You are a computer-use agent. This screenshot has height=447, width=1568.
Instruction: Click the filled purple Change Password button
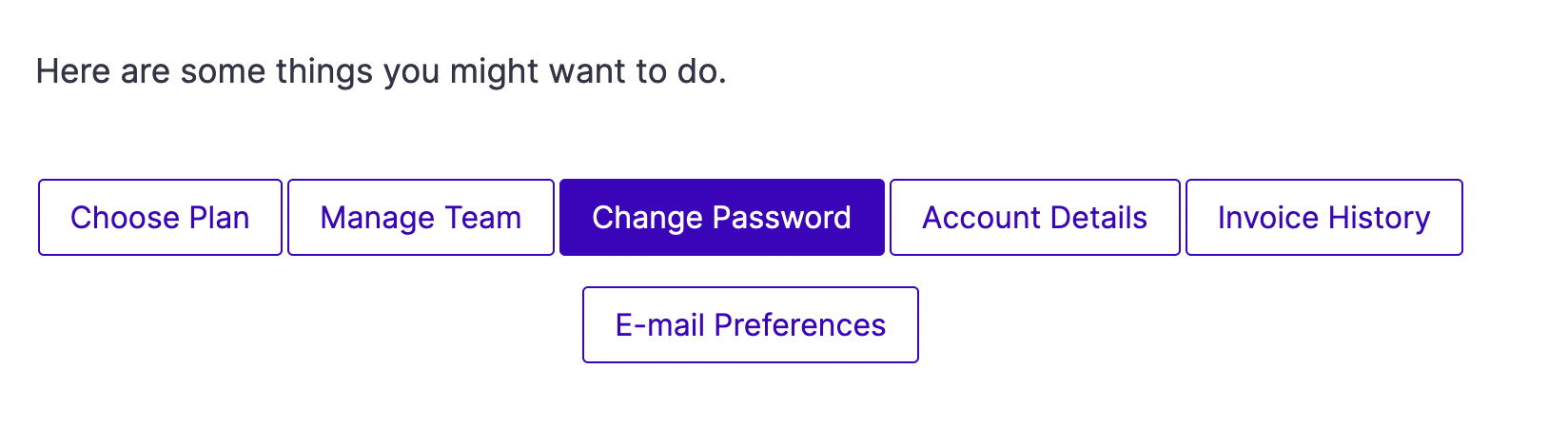[x=722, y=218]
